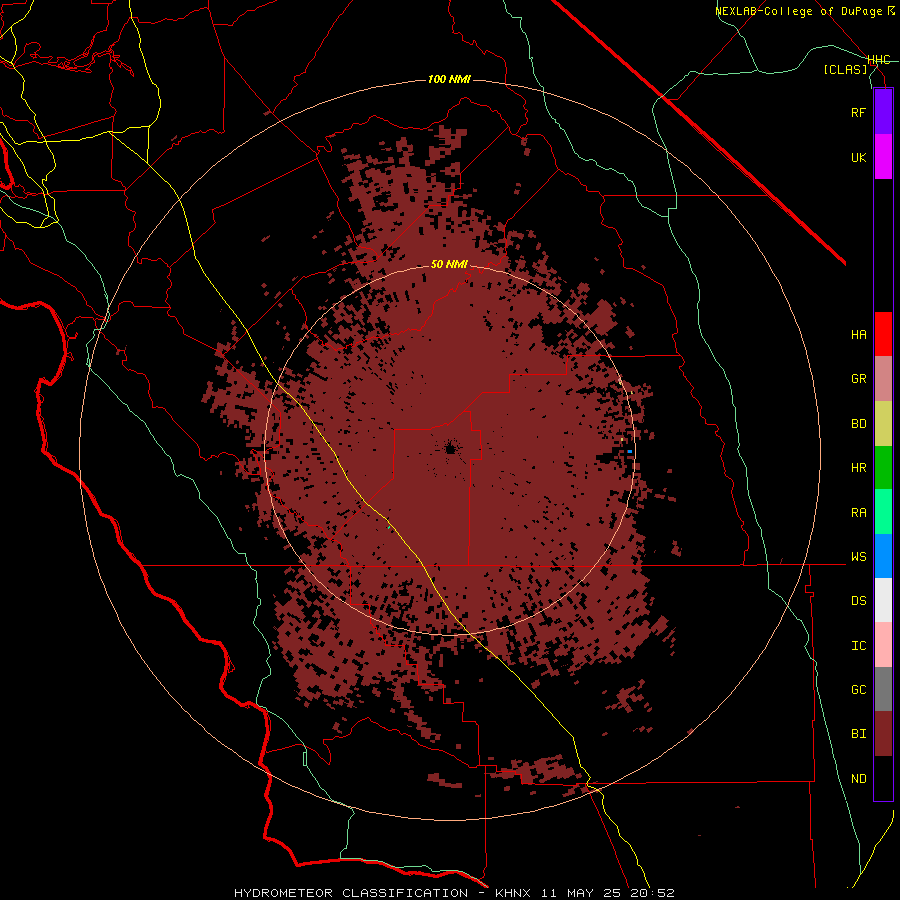Screen dimensions: 900x900
Task: Click the GR legend label
Action: pyautogui.click(x=858, y=379)
